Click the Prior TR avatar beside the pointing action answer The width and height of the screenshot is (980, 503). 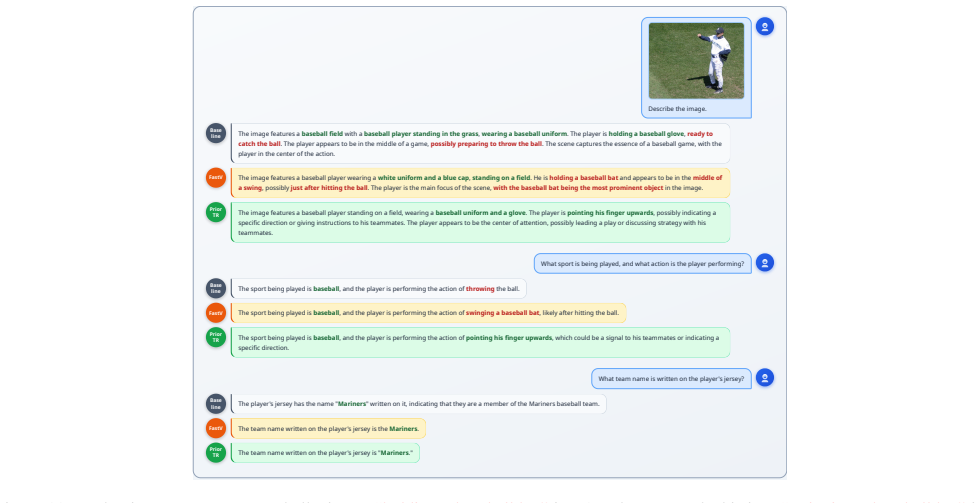pos(216,337)
